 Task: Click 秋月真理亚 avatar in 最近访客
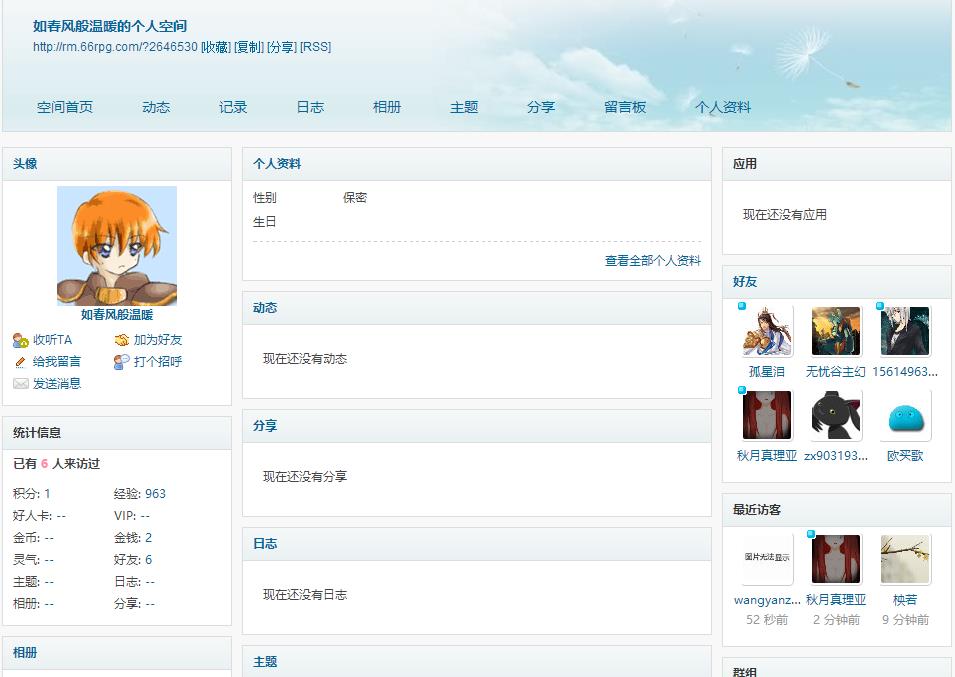pyautogui.click(x=836, y=558)
